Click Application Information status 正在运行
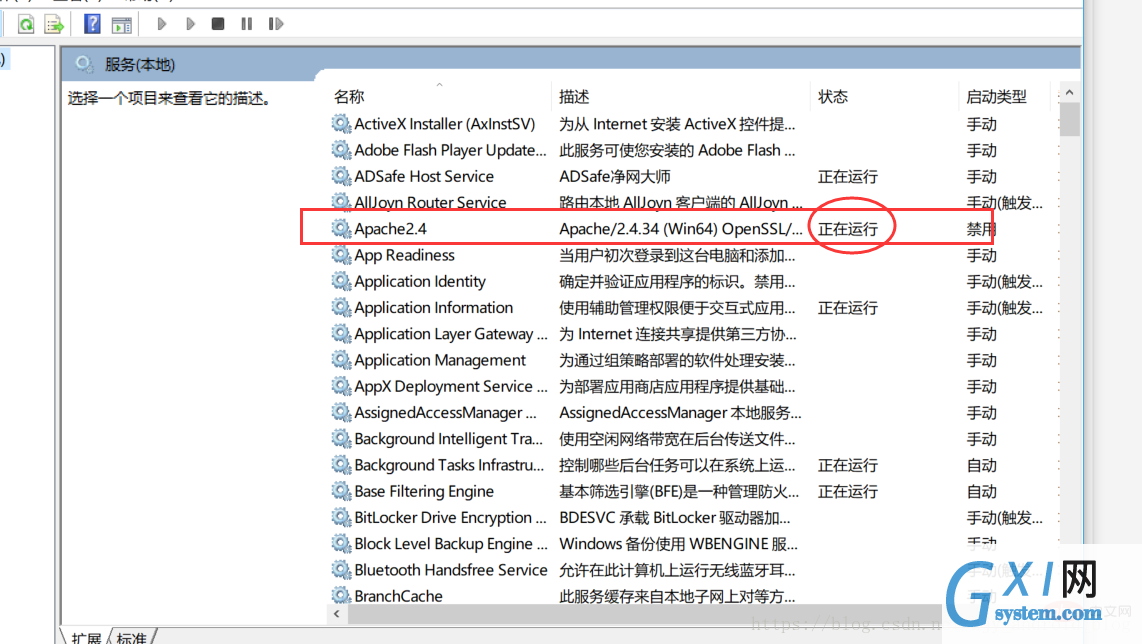The width and height of the screenshot is (1142, 644). [848, 307]
